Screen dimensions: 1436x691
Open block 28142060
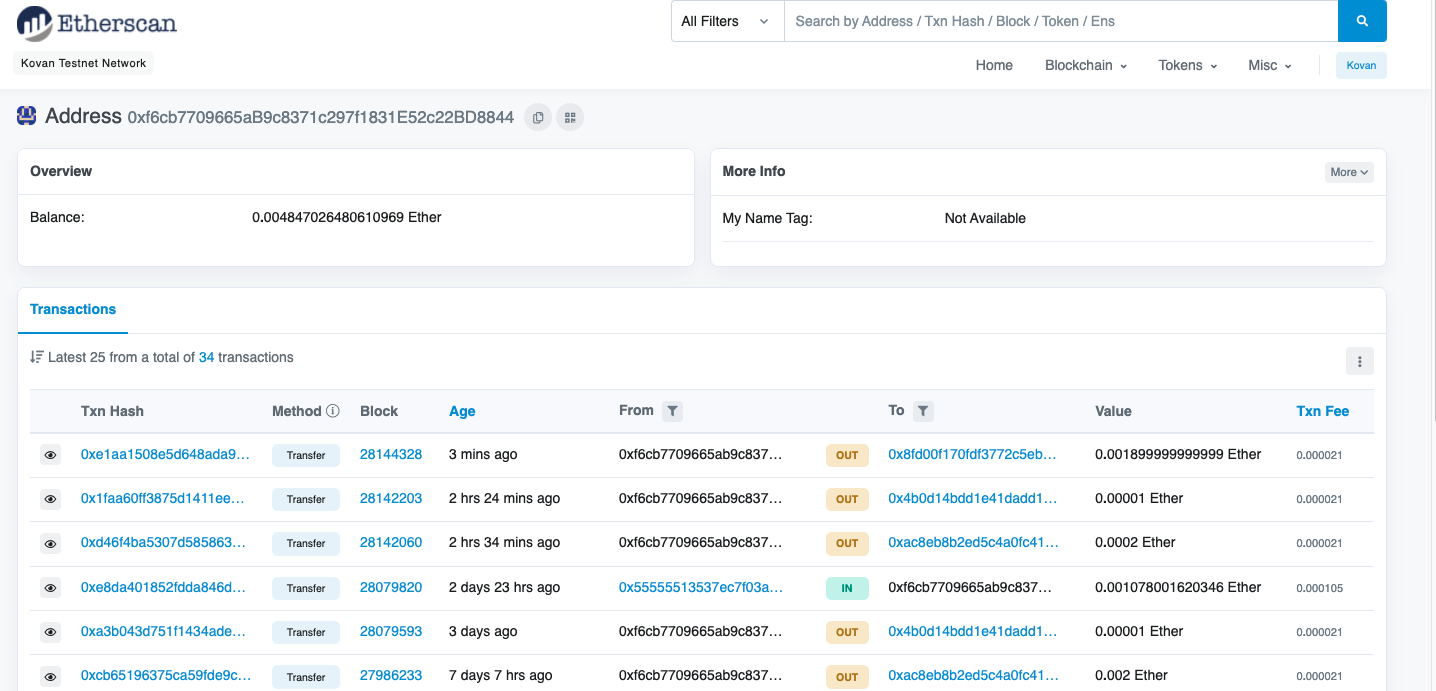391,542
